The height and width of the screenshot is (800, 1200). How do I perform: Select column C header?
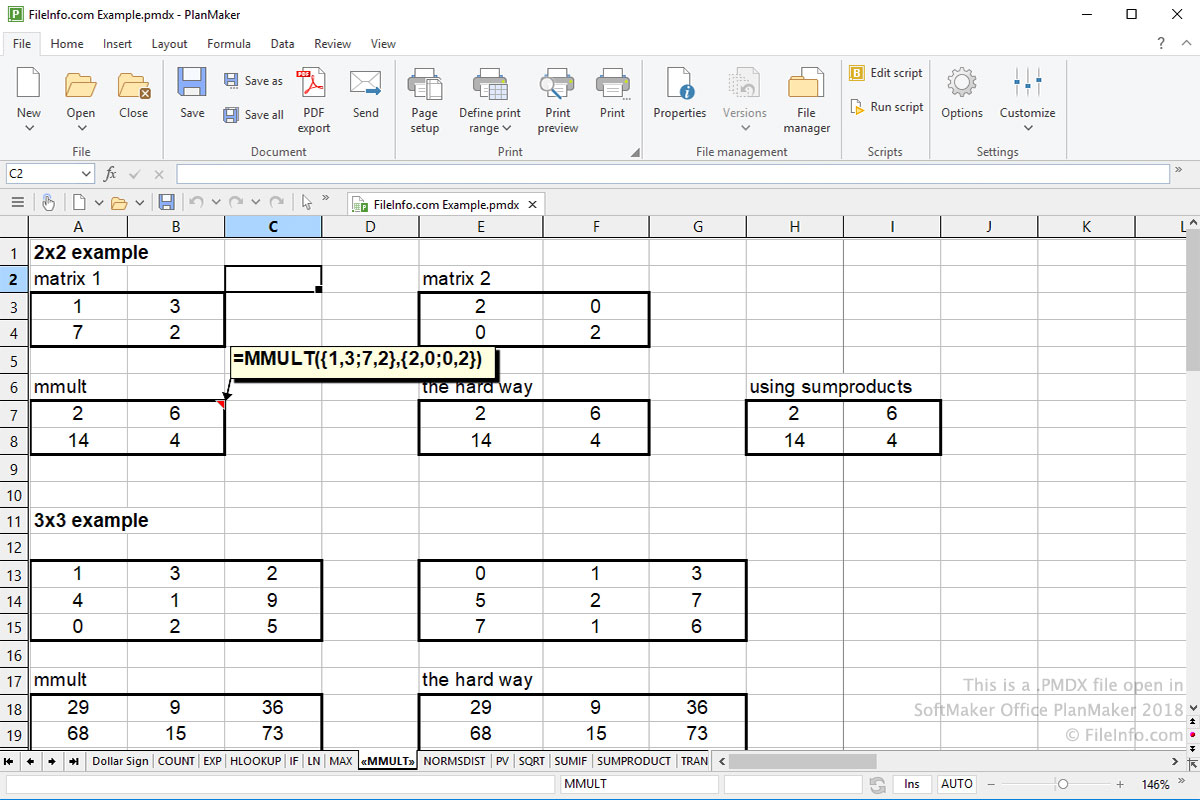tap(273, 227)
